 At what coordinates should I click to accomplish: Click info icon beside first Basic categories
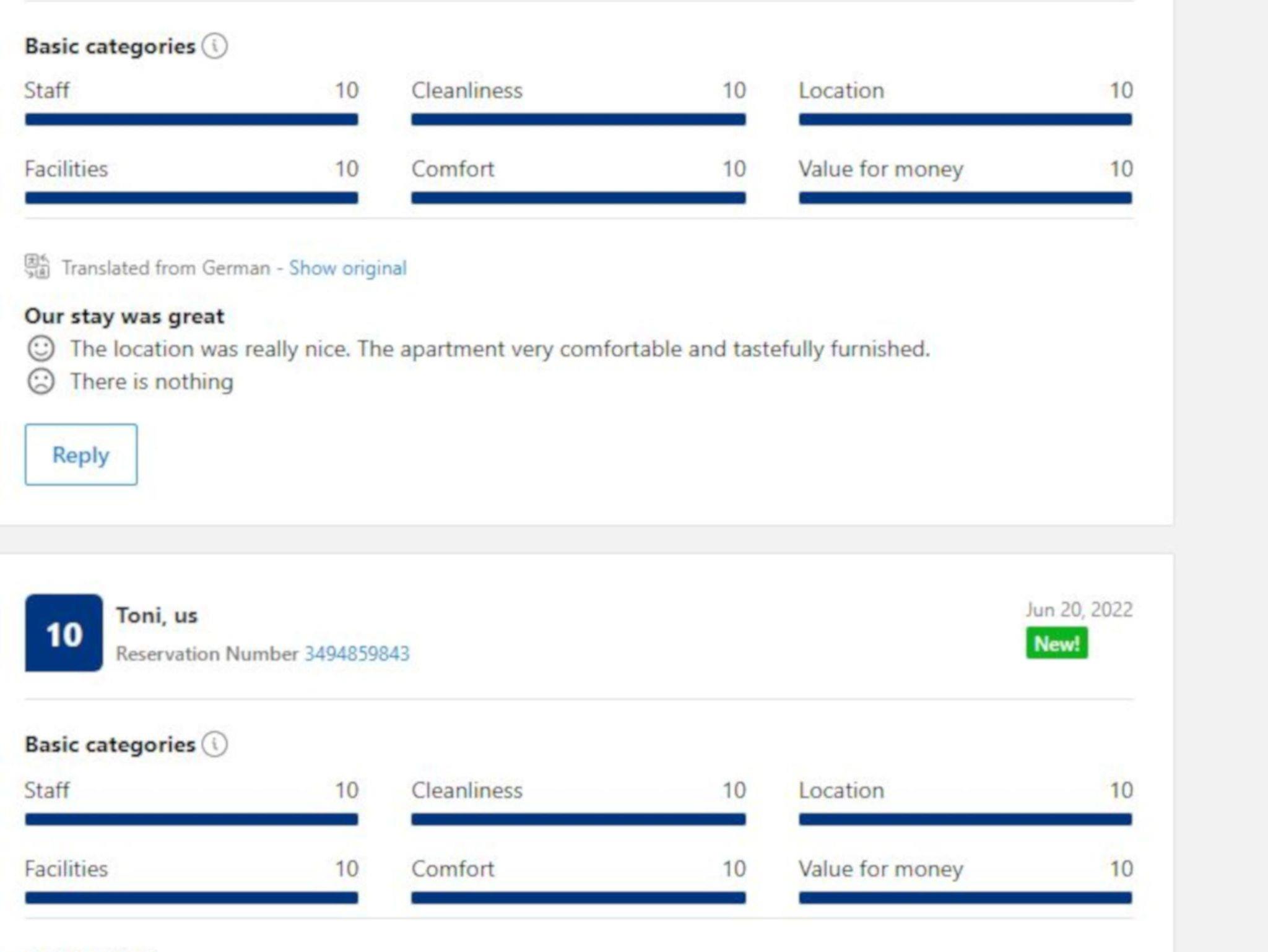pyautogui.click(x=215, y=46)
